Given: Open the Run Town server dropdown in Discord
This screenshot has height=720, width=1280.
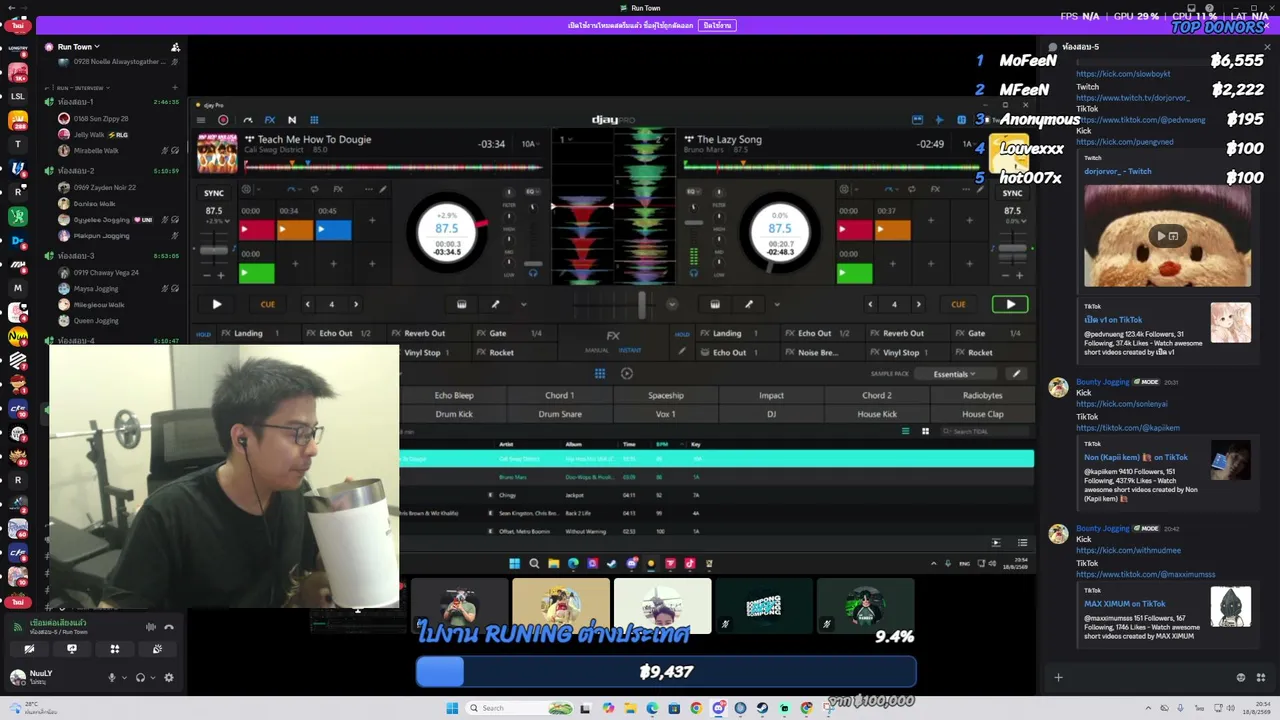Looking at the screenshot, I should pos(78,47).
